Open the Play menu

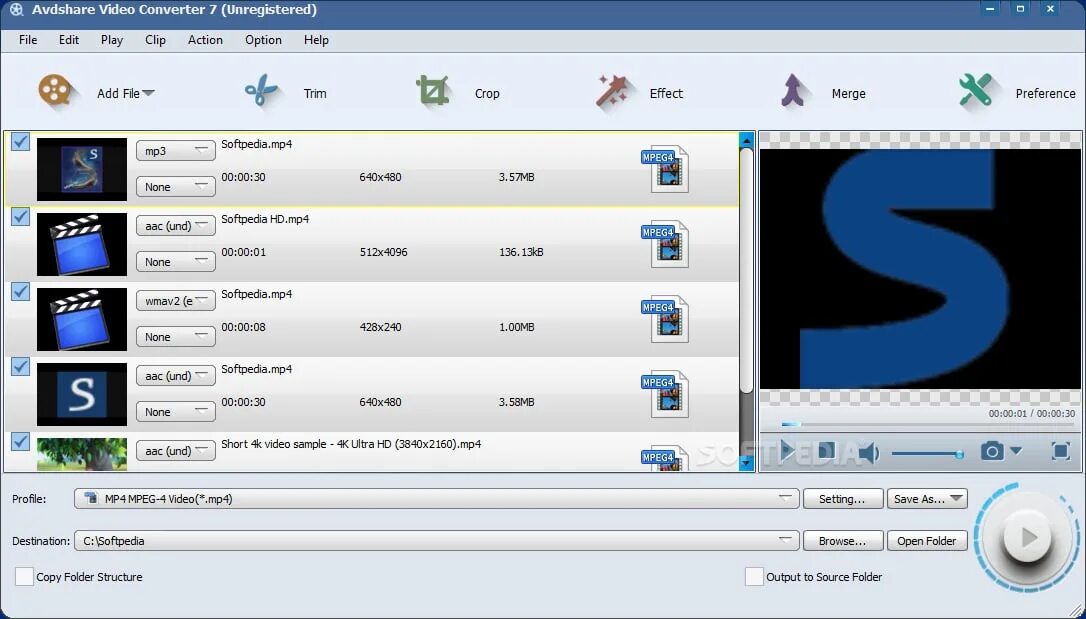pos(112,39)
